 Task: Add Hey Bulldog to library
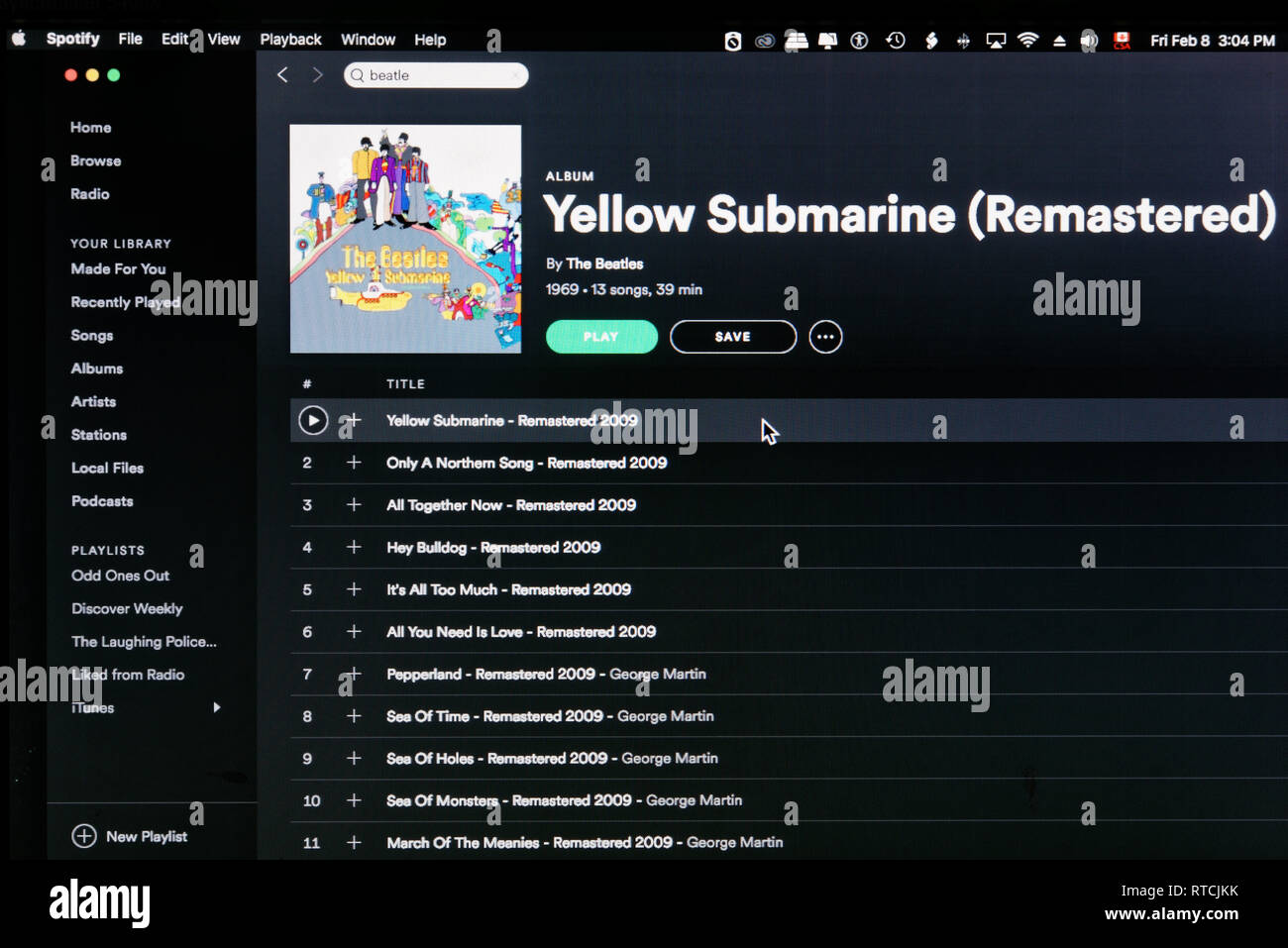click(x=354, y=547)
